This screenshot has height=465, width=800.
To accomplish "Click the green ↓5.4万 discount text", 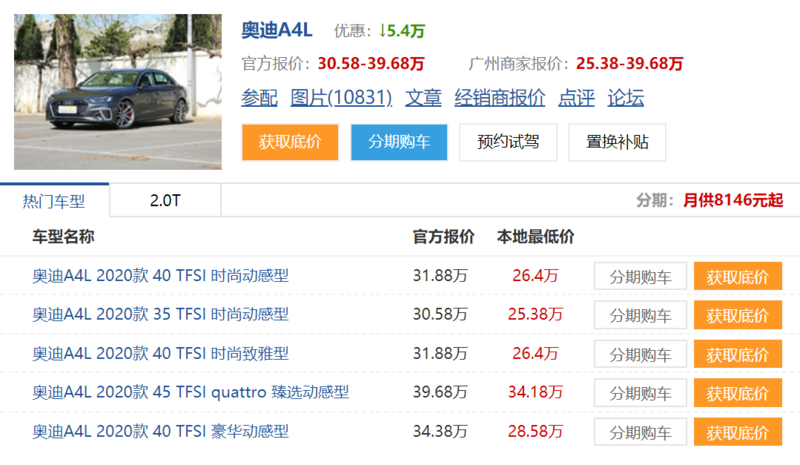I will [x=402, y=31].
